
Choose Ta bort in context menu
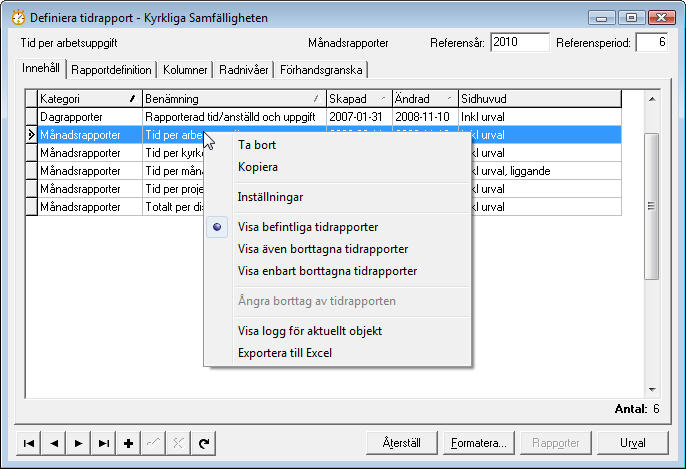(x=257, y=145)
